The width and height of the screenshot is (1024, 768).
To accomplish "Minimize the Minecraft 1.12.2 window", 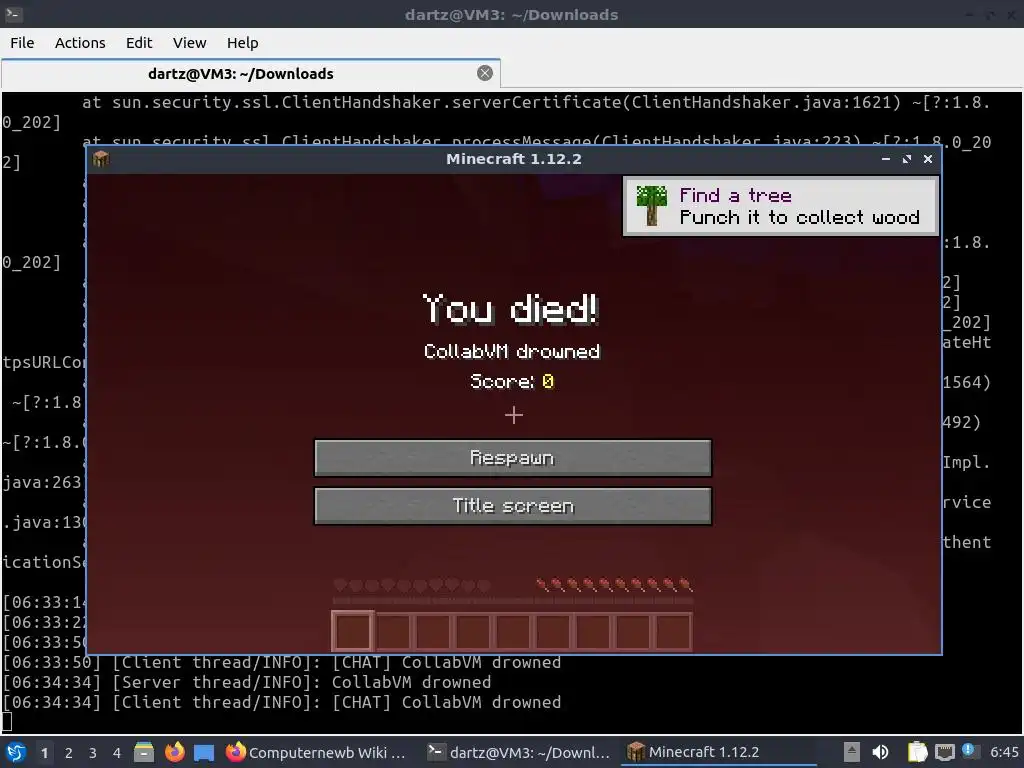I will pyautogui.click(x=886, y=159).
